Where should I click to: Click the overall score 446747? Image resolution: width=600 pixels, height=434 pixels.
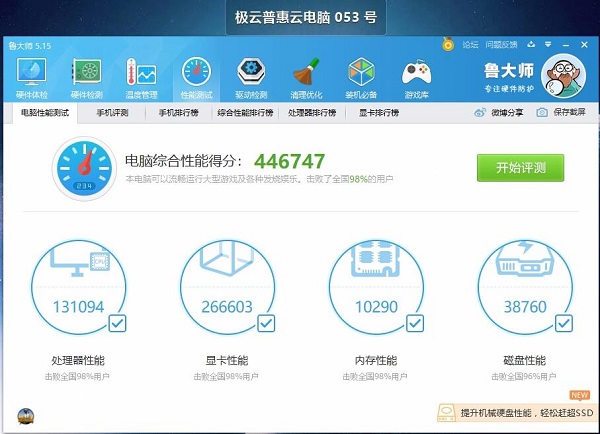[290, 162]
